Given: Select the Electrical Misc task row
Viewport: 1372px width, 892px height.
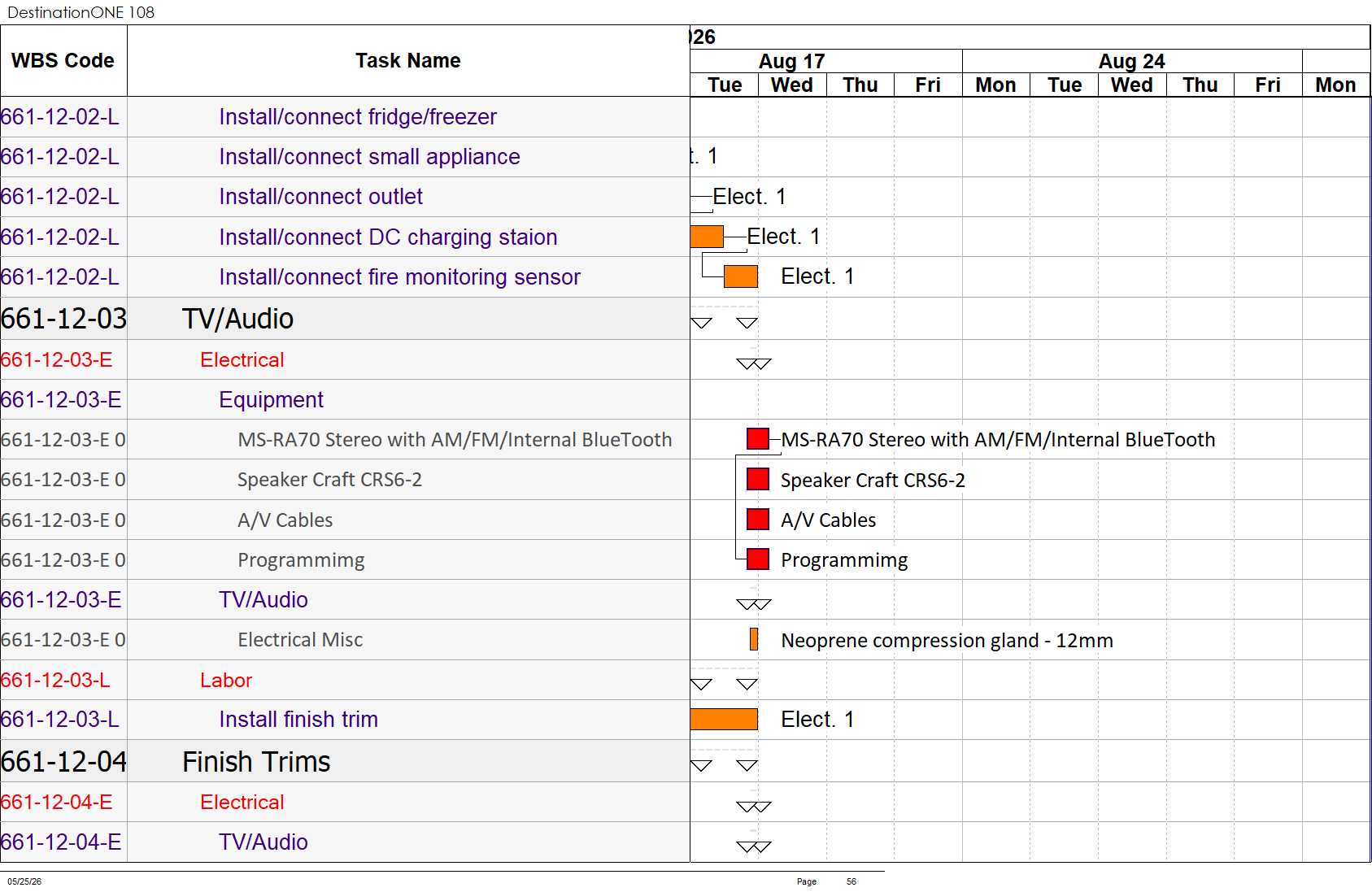Looking at the screenshot, I should coord(300,640).
